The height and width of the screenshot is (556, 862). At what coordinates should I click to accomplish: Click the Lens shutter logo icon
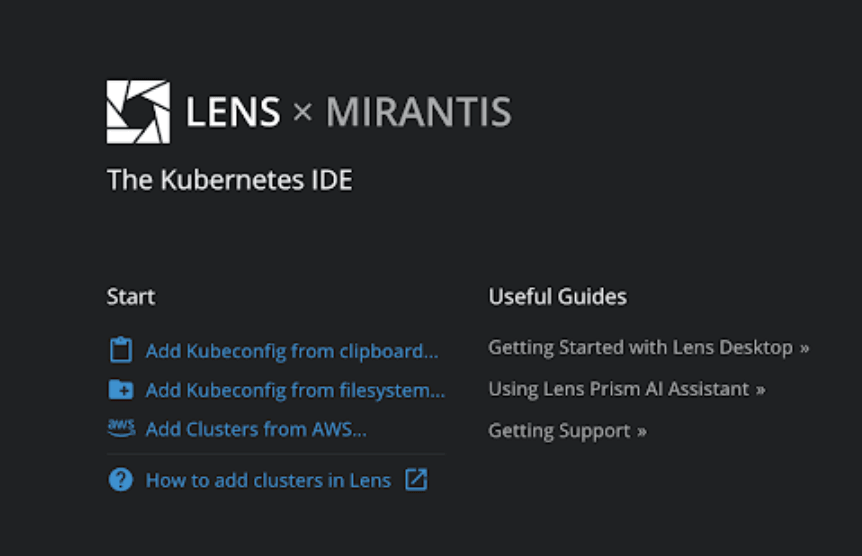point(138,112)
